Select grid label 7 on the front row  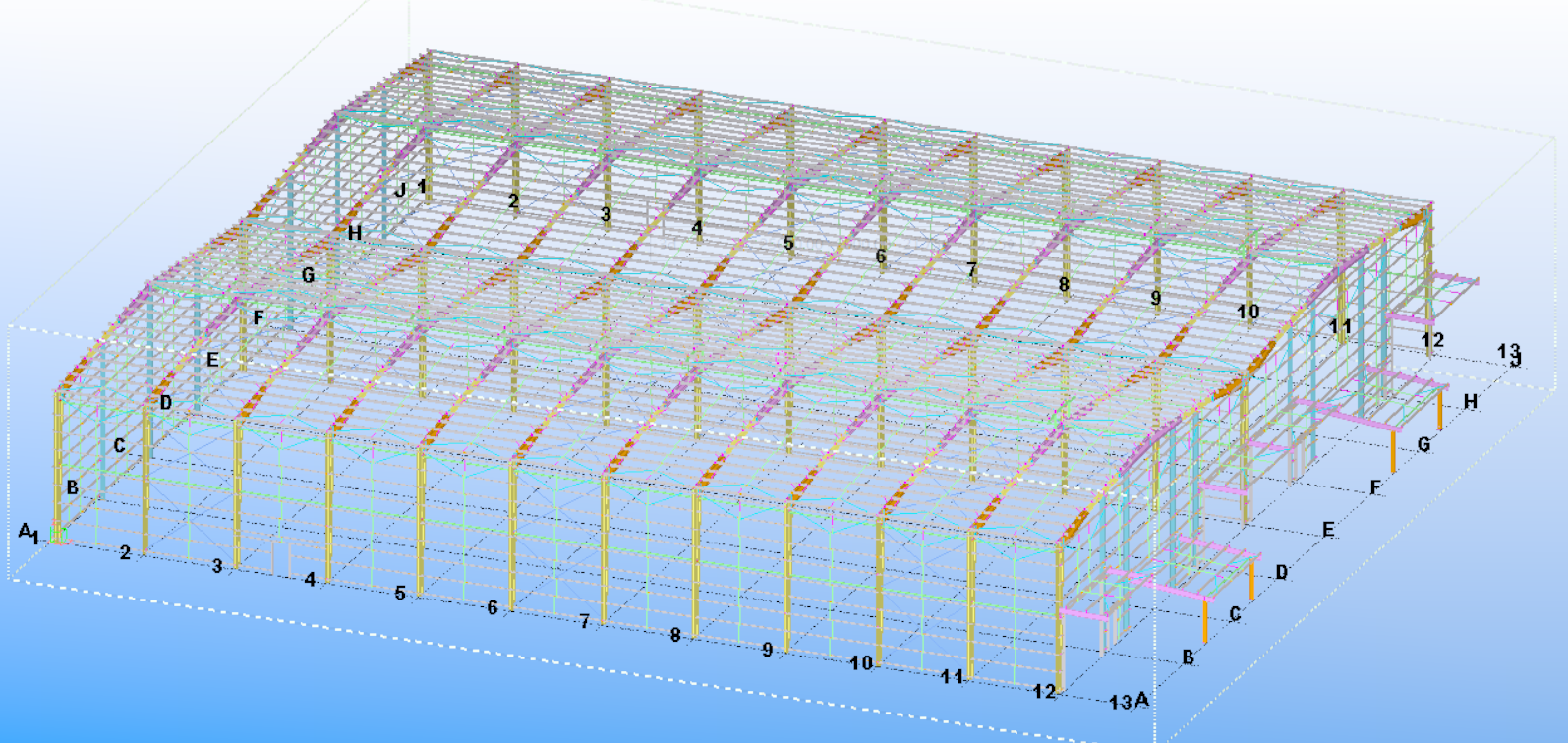[584, 621]
